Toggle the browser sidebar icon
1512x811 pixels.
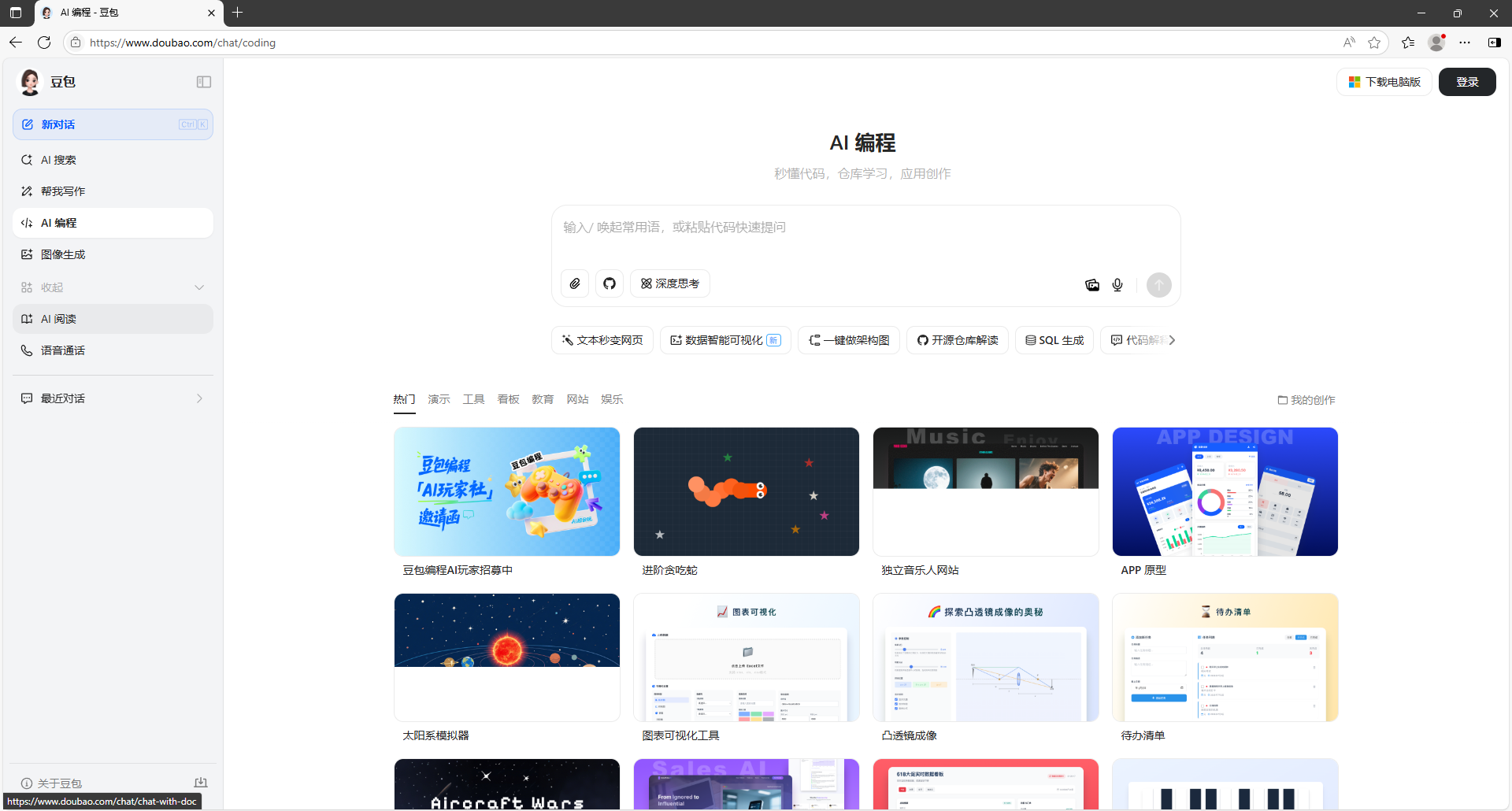(x=1494, y=43)
